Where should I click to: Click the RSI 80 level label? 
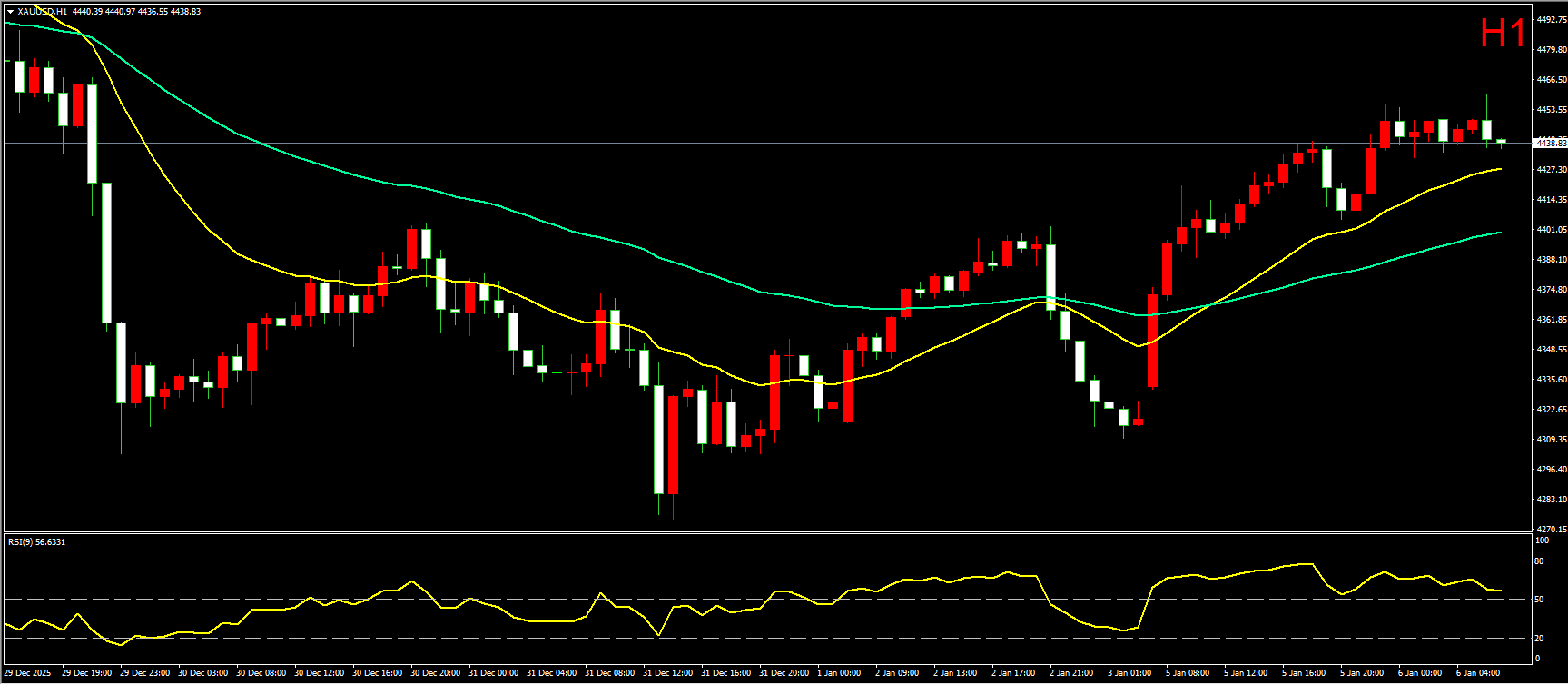tap(1539, 561)
